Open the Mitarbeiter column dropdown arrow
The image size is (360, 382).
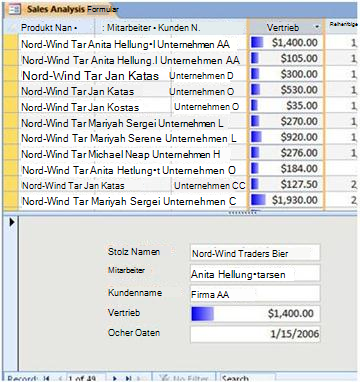coord(155,28)
